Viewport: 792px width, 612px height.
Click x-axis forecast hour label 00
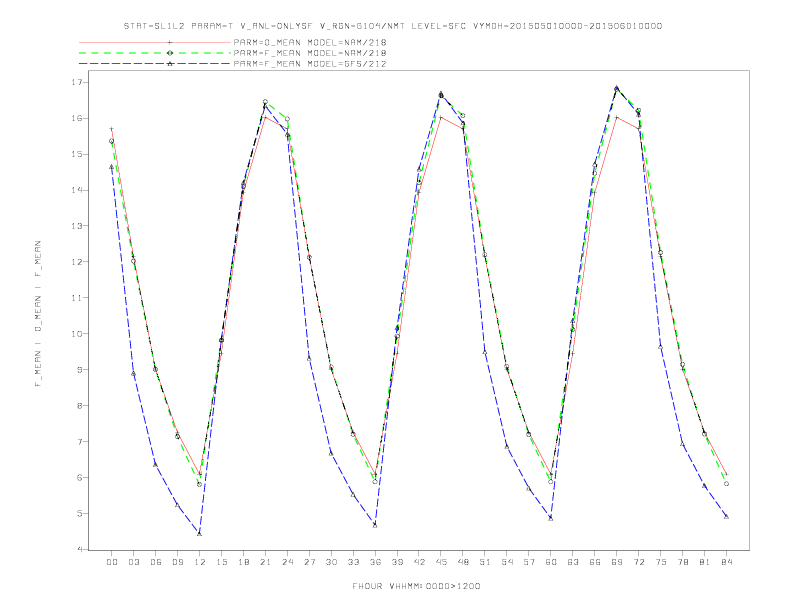[112, 562]
